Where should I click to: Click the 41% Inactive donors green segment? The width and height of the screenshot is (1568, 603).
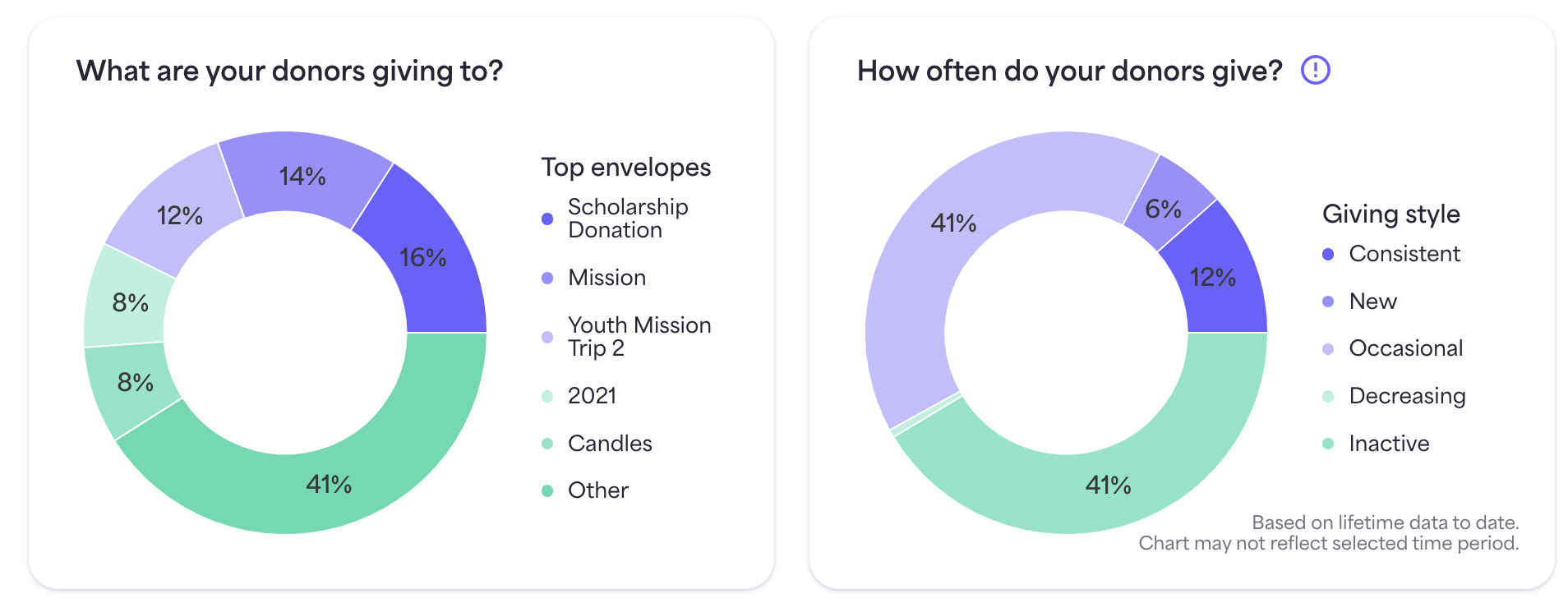point(1108,486)
